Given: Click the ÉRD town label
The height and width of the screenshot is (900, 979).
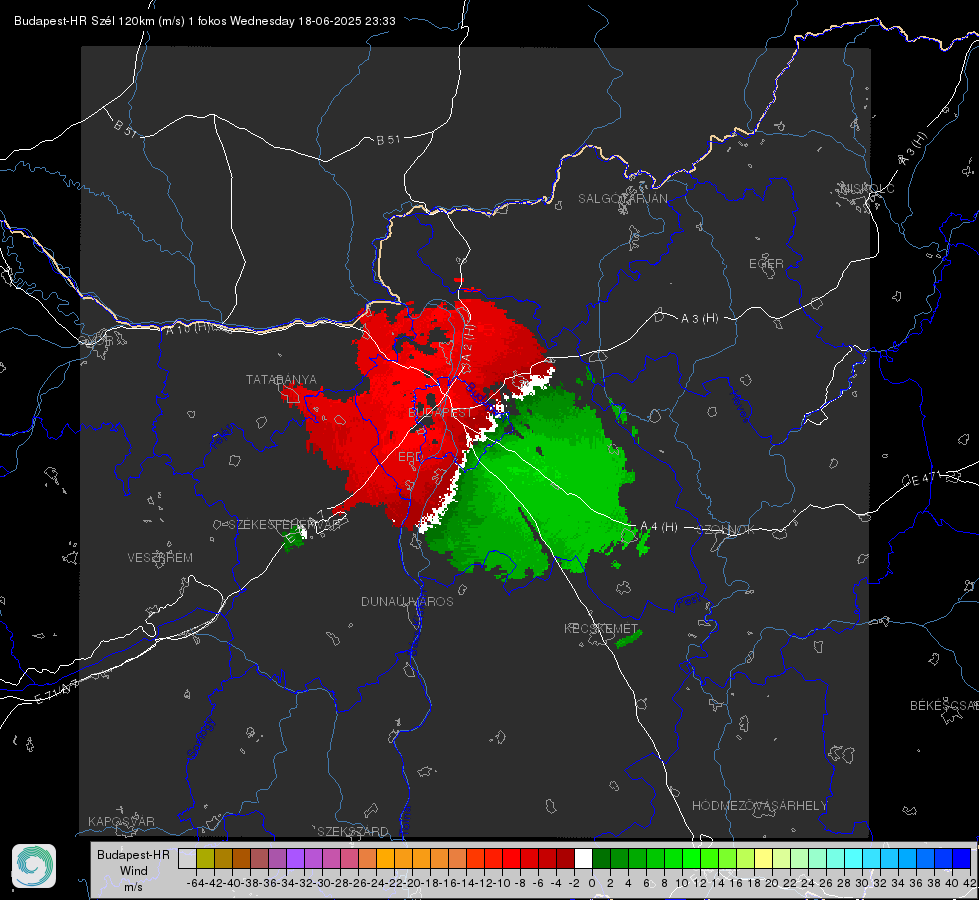Looking at the screenshot, I should (x=410, y=457).
